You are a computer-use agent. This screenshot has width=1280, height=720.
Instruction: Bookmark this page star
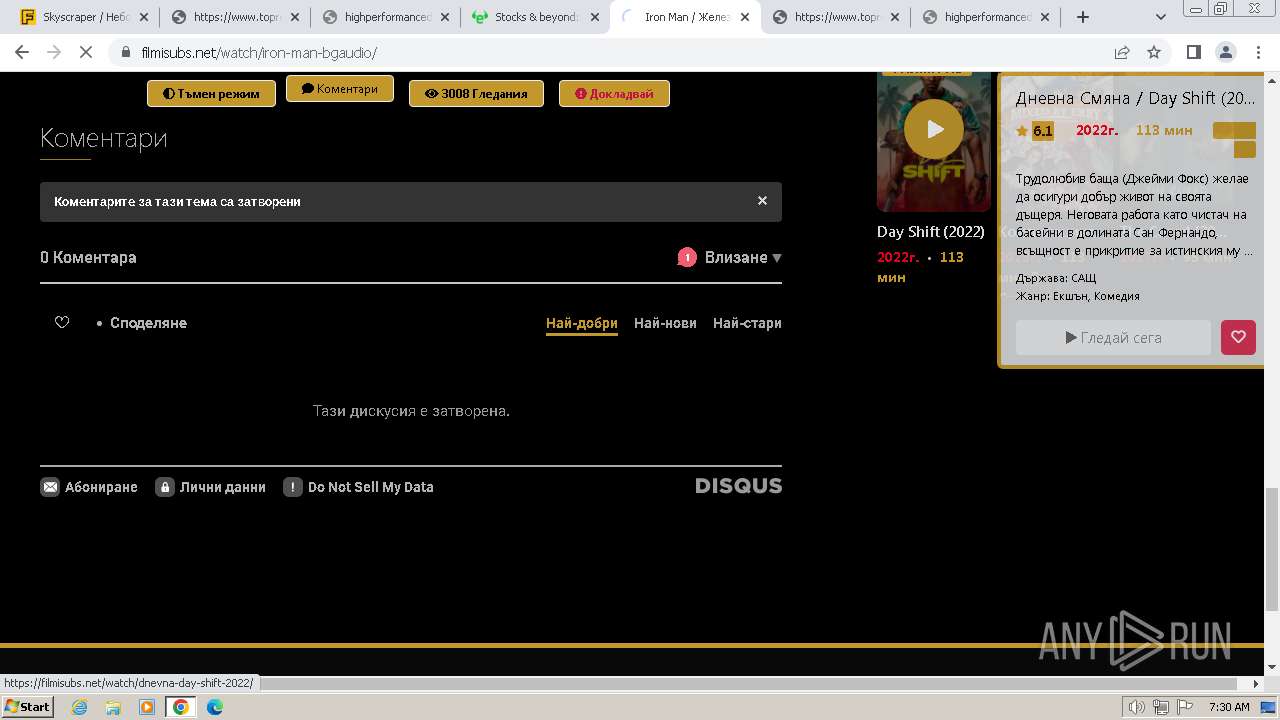1154,52
